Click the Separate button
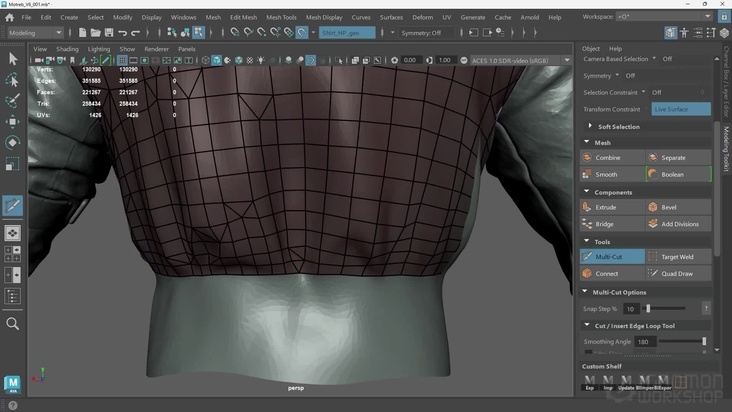The height and width of the screenshot is (412, 732). tap(679, 158)
